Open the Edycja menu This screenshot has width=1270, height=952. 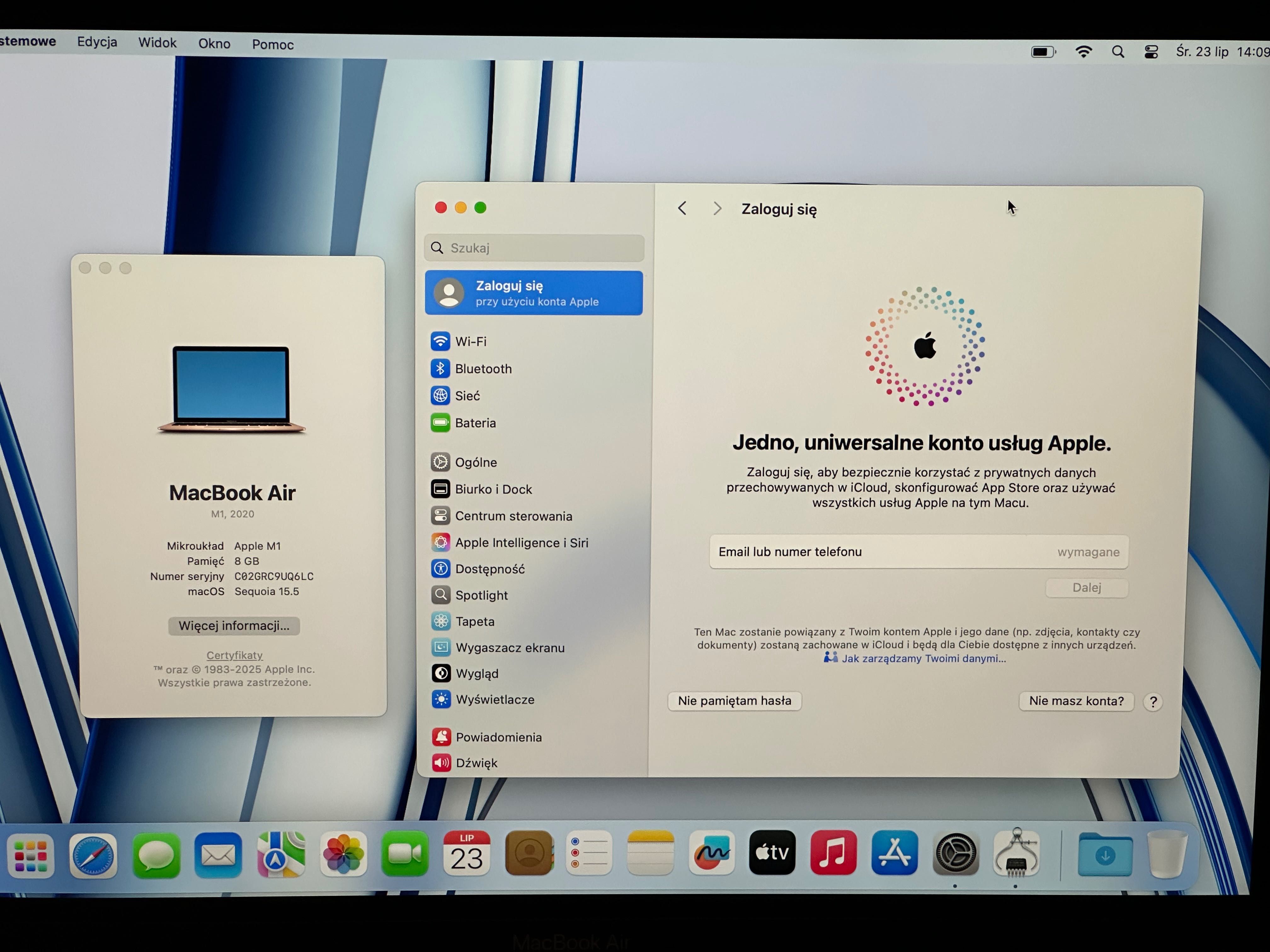(97, 42)
